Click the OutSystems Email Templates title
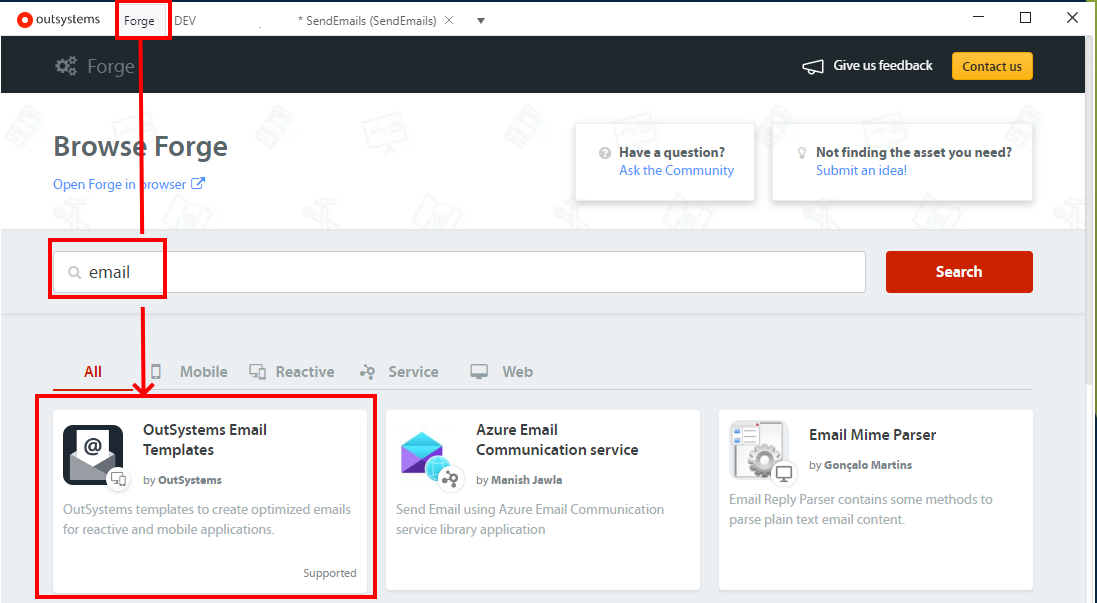The width and height of the screenshot is (1097, 603). (205, 439)
